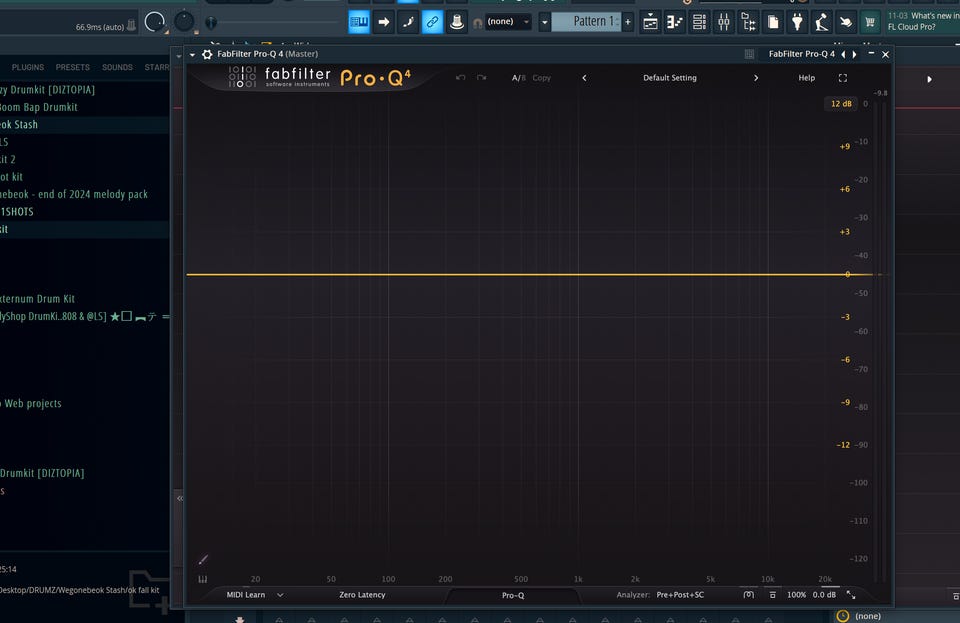960x623 pixels.
Task: Click Copy next to A/B
Action: click(541, 78)
